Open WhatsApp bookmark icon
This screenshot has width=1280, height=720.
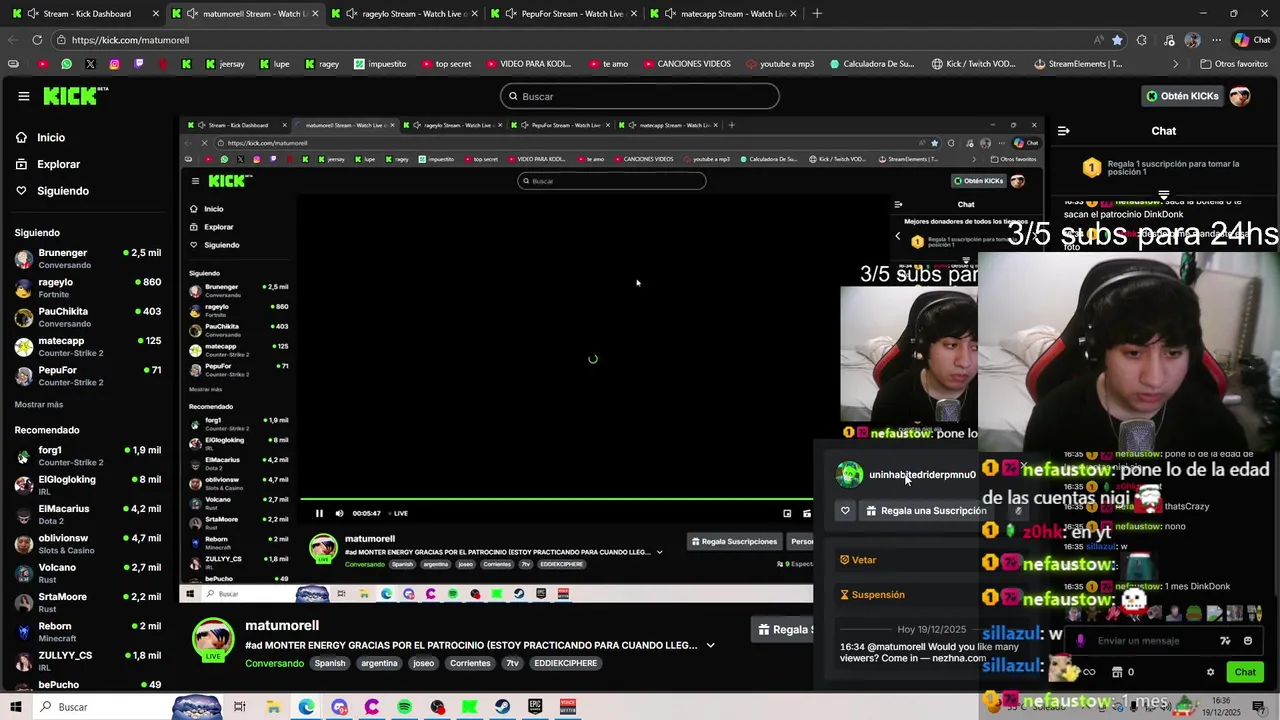(x=66, y=64)
